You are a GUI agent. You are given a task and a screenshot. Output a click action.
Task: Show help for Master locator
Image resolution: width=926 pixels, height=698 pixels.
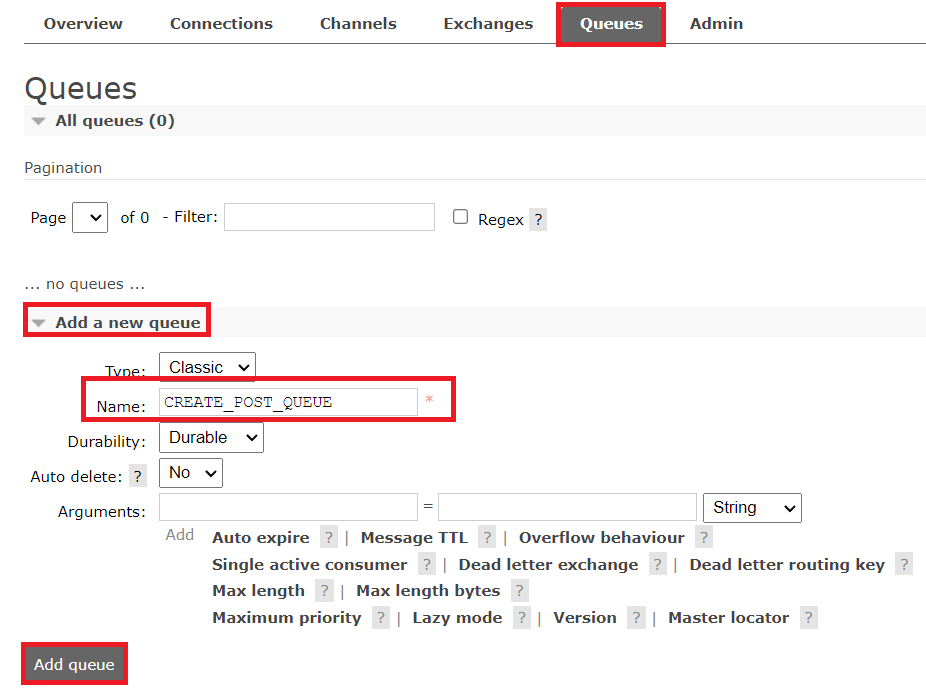click(x=809, y=618)
